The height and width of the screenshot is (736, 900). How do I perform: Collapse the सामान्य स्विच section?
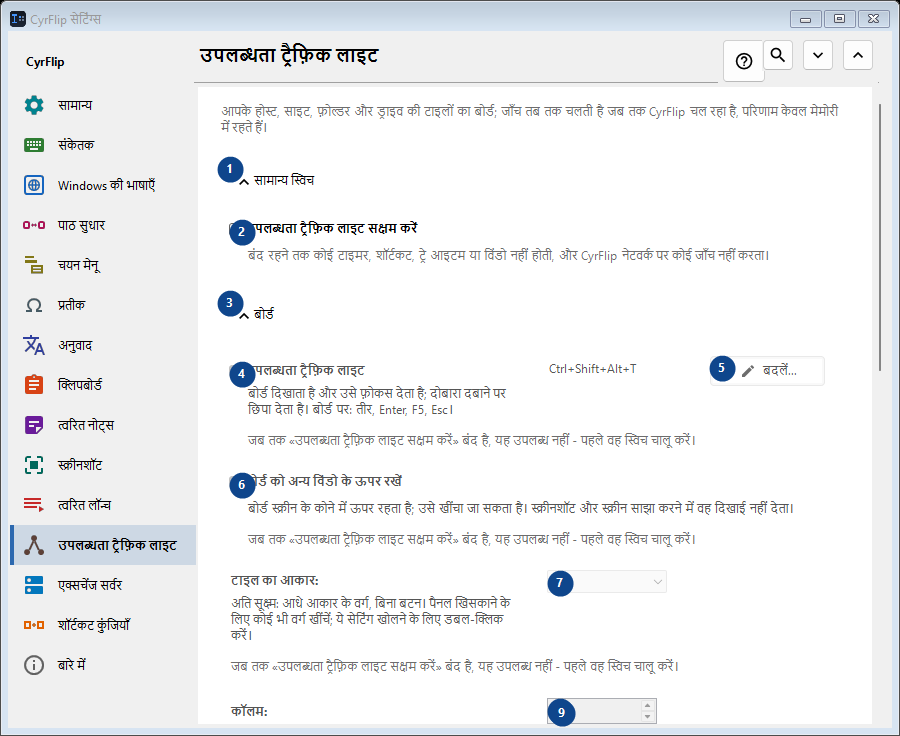[x=244, y=181]
